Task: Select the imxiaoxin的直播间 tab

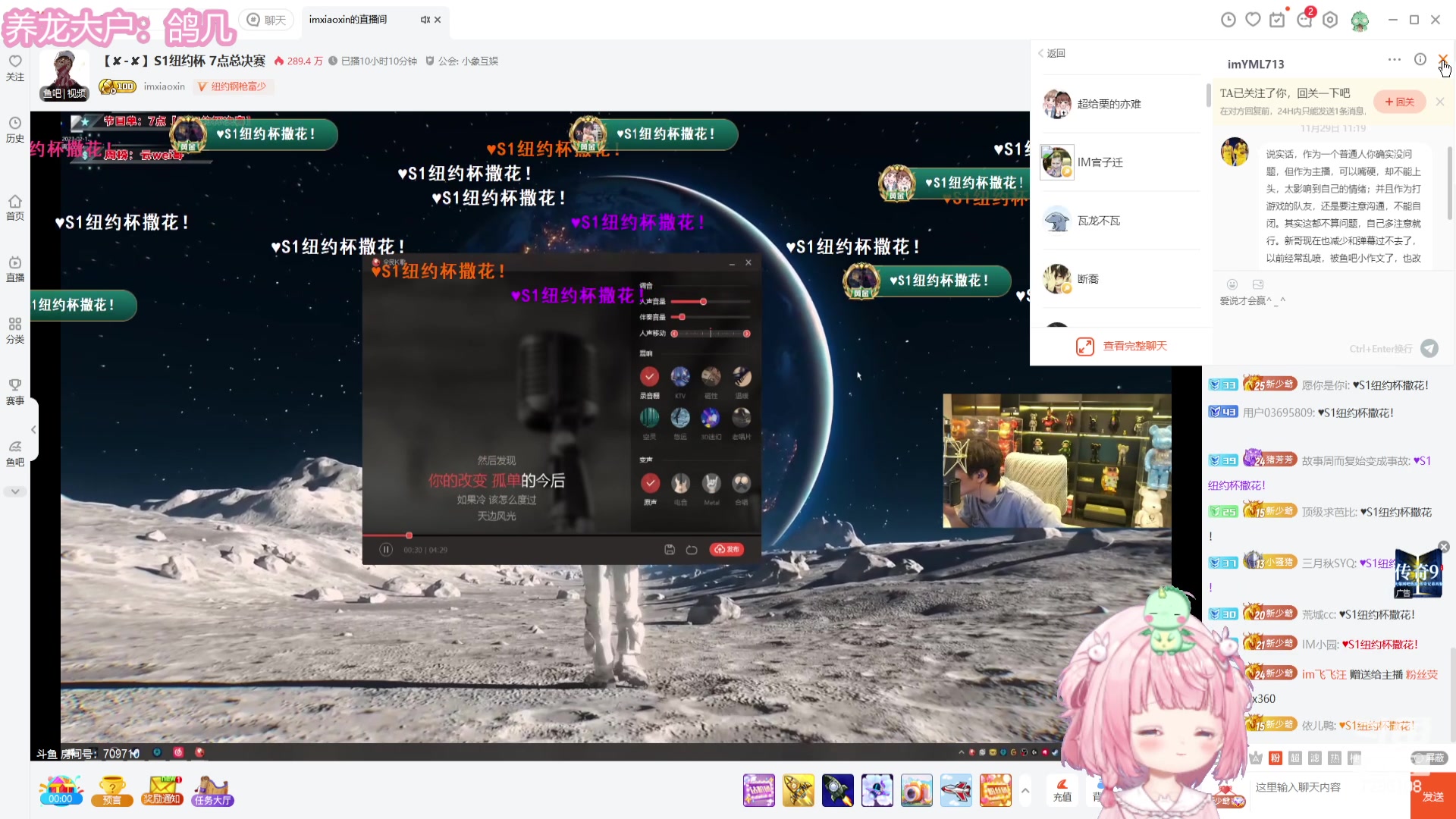Action: point(348,20)
